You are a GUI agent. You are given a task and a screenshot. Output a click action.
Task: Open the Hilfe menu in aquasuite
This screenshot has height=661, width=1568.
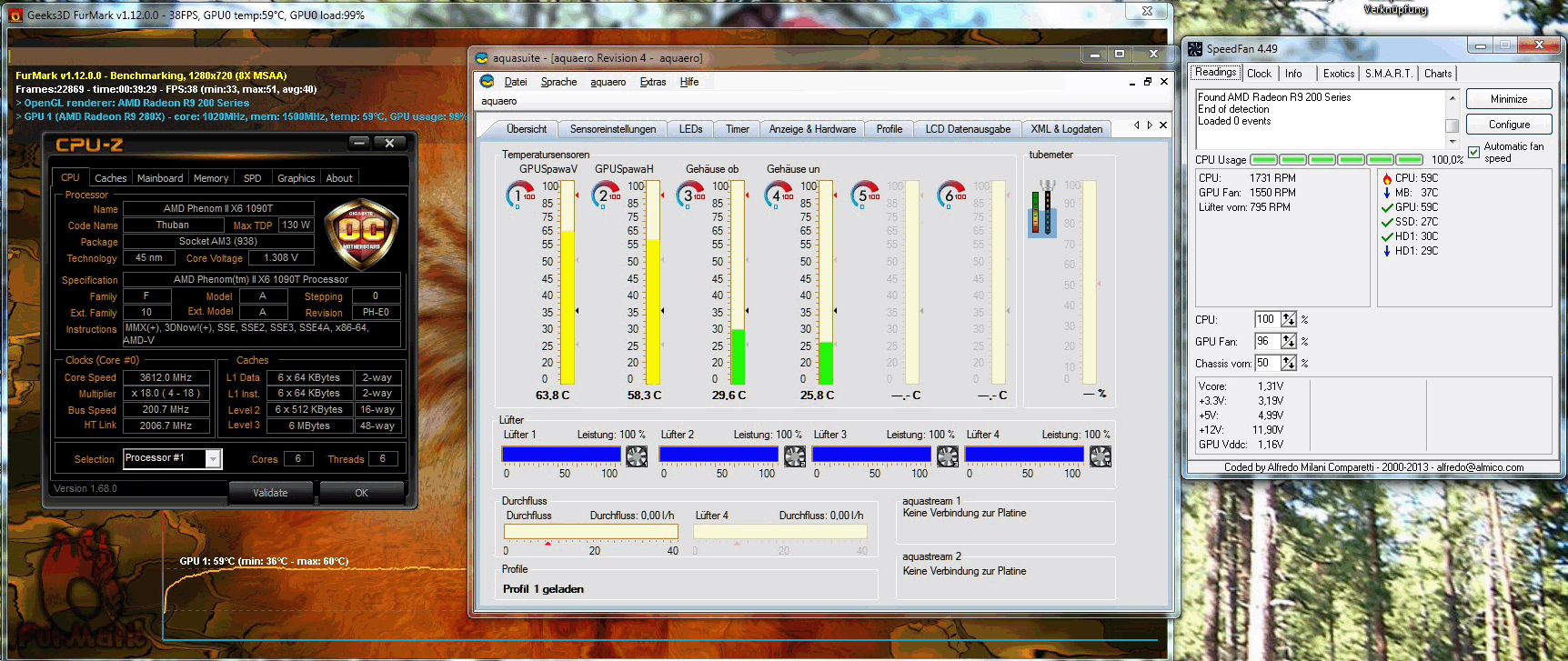689,82
